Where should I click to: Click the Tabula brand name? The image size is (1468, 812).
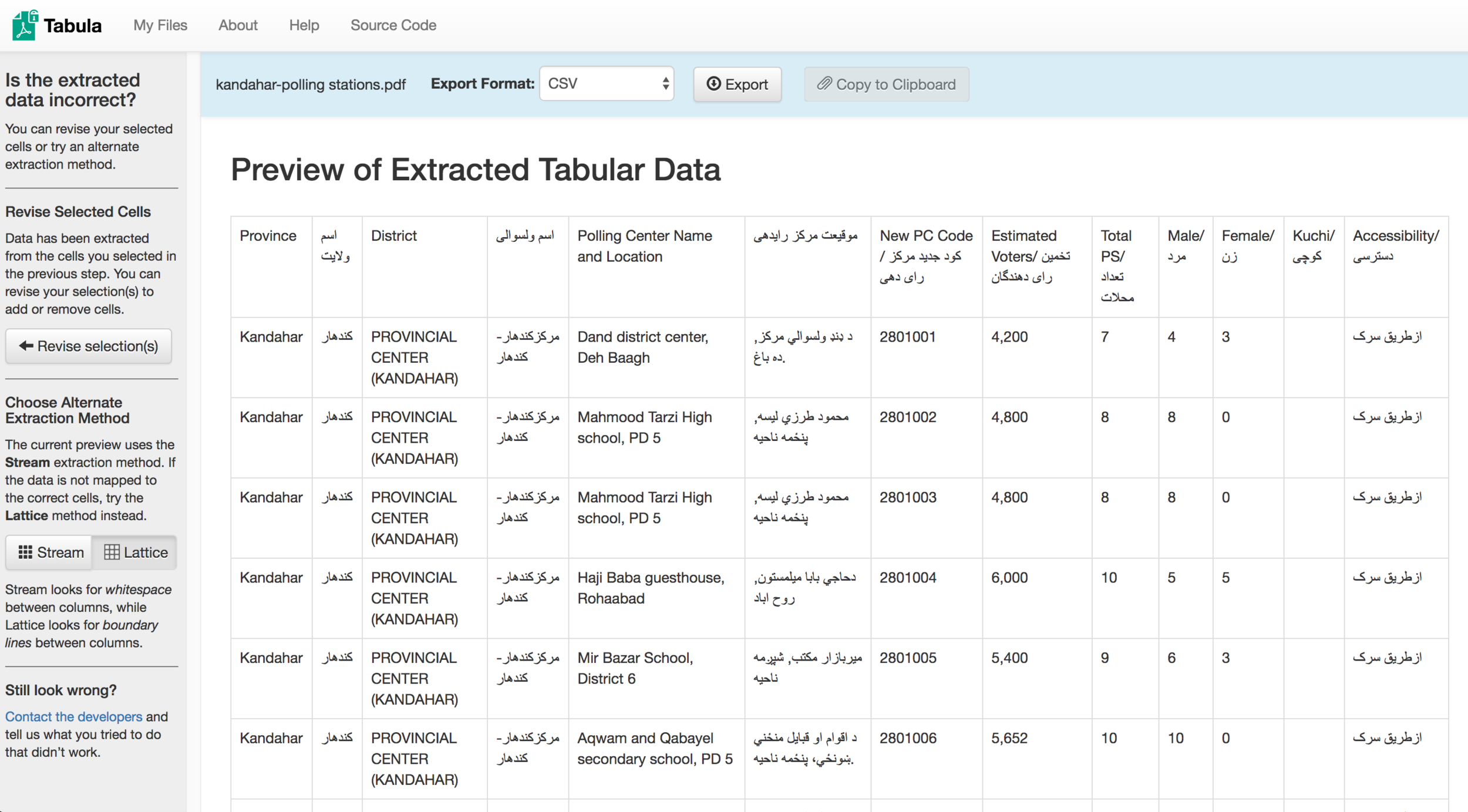pyautogui.click(x=73, y=26)
